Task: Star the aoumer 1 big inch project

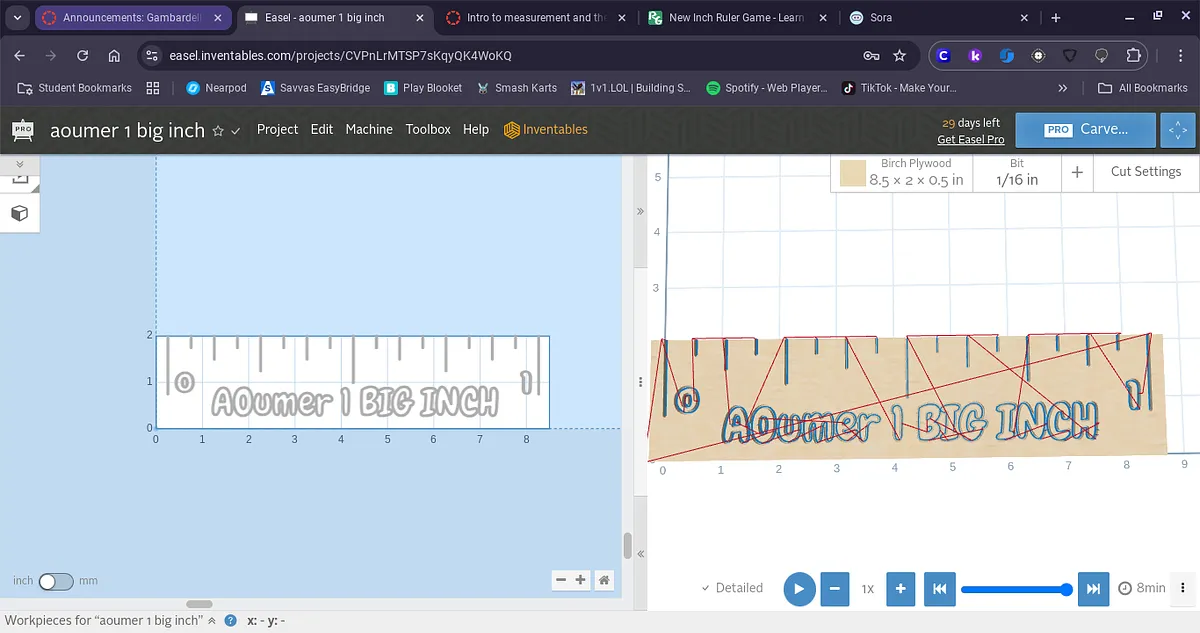Action: [x=218, y=131]
